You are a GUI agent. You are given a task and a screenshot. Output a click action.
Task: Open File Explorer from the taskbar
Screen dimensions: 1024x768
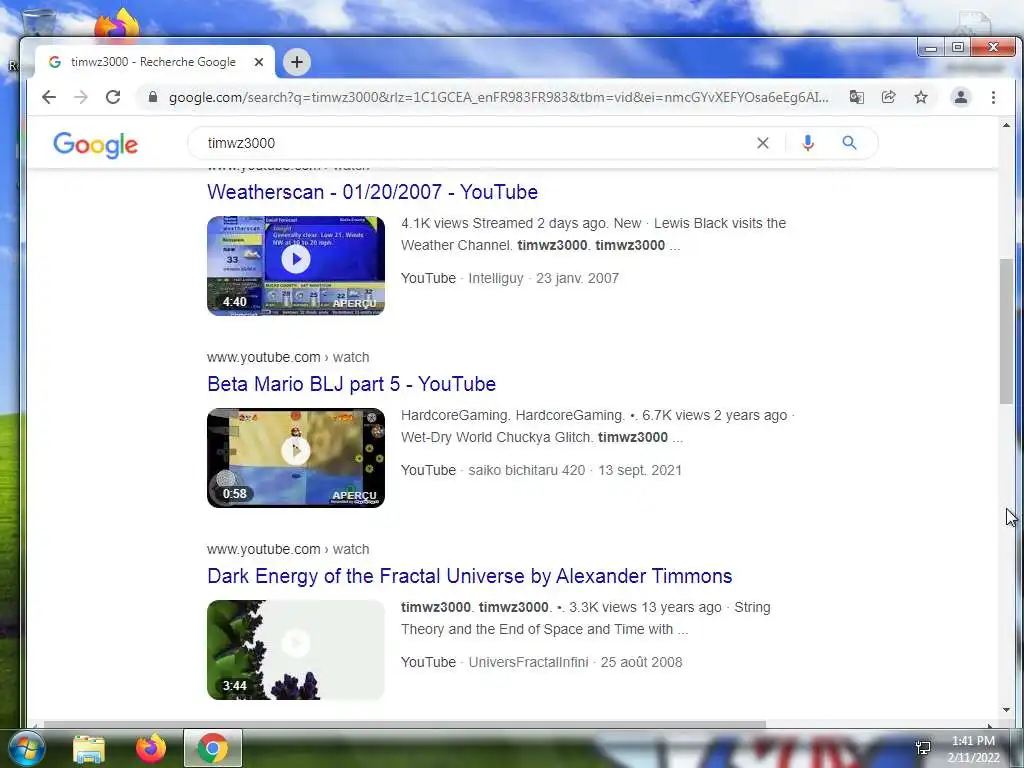click(89, 749)
